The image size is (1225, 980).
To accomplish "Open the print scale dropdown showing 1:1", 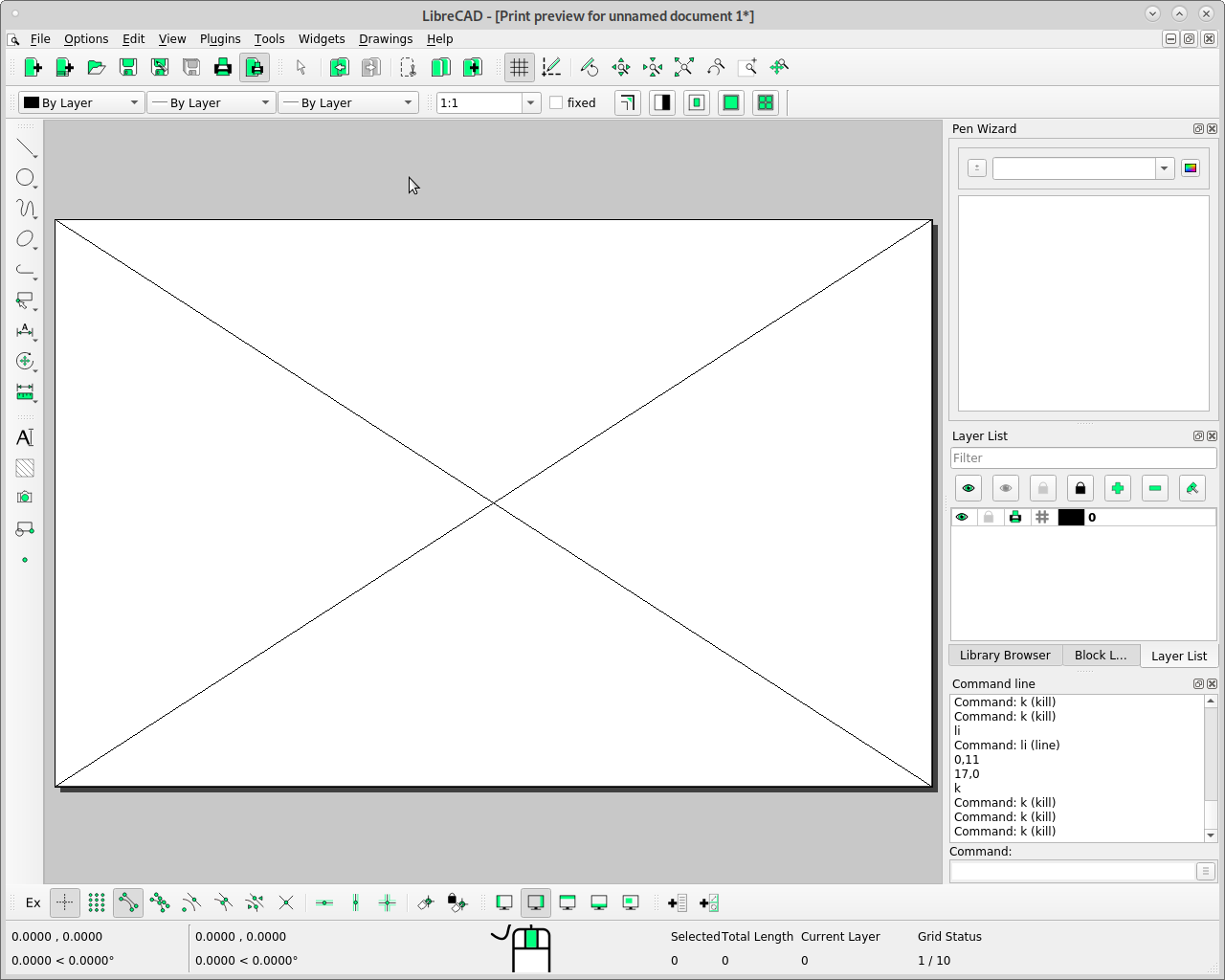I will 530,102.
